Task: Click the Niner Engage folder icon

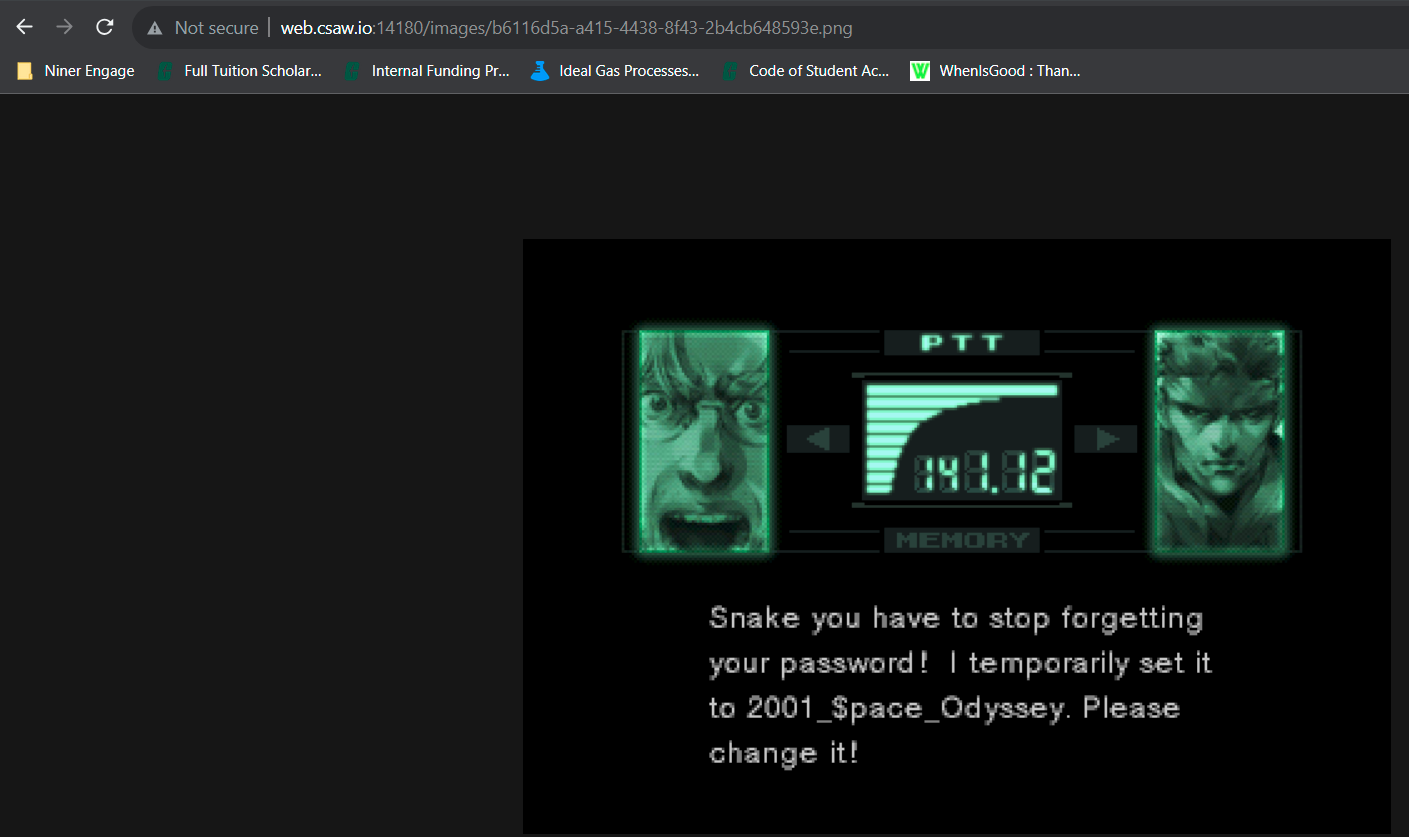Action: (25, 71)
